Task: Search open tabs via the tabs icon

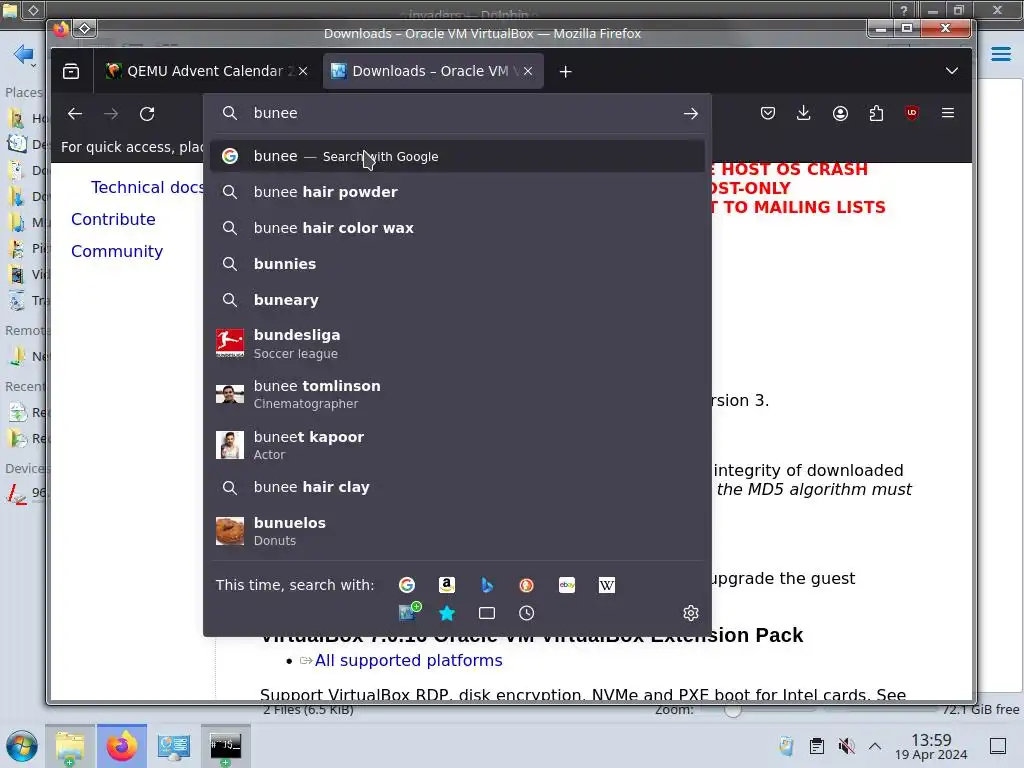Action: point(487,613)
